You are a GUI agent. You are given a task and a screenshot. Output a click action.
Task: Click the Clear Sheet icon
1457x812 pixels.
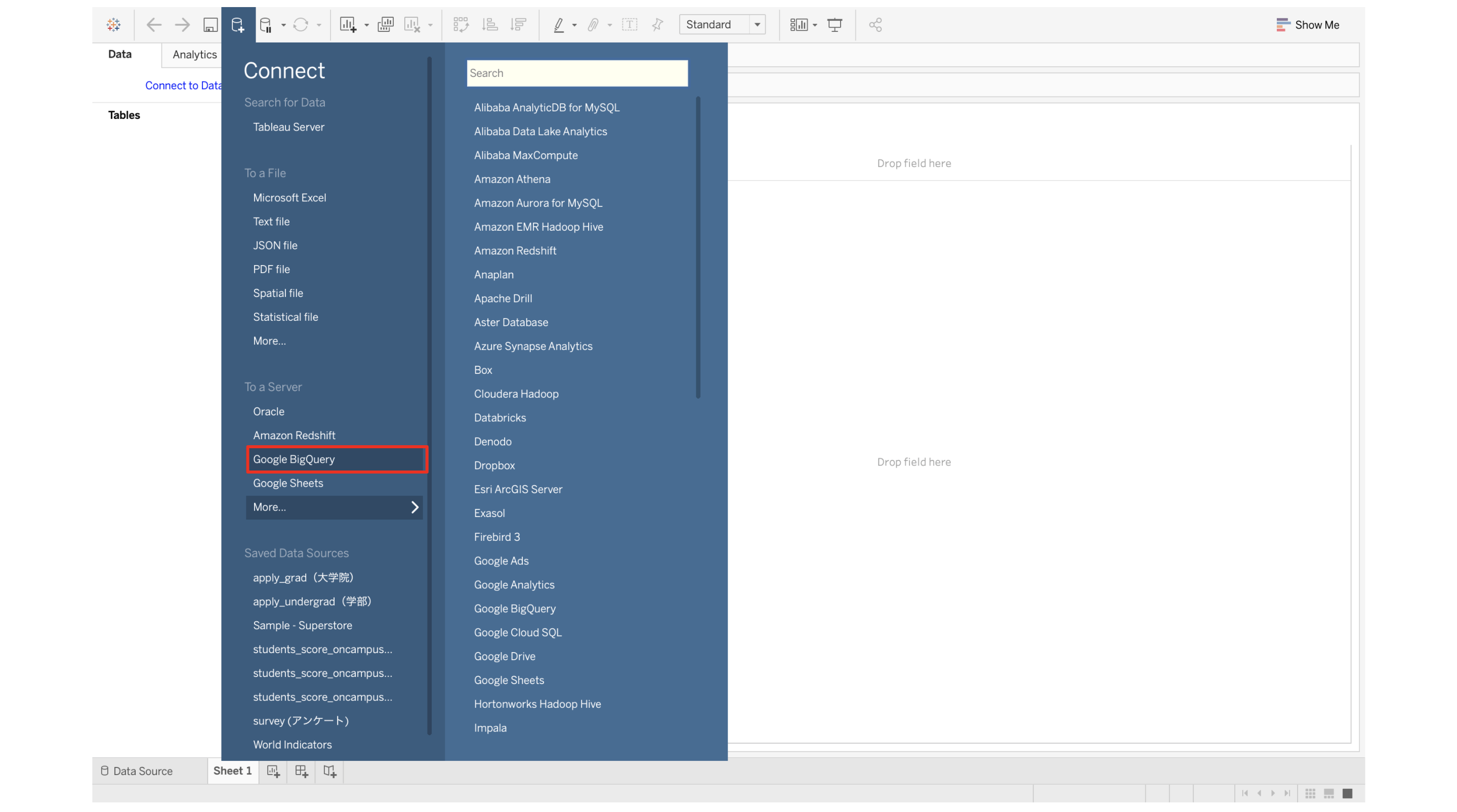coord(412,24)
